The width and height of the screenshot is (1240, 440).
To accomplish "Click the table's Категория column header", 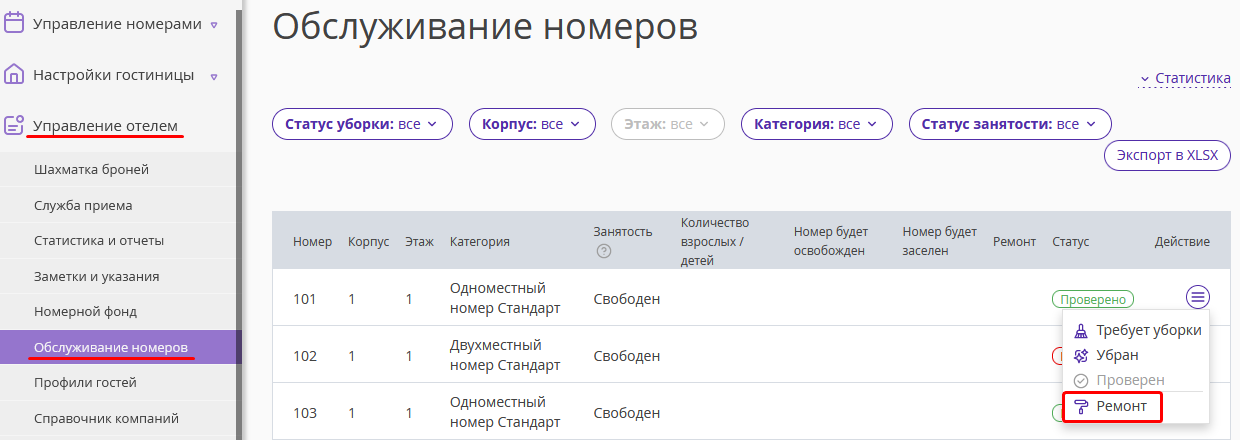I will [480, 242].
